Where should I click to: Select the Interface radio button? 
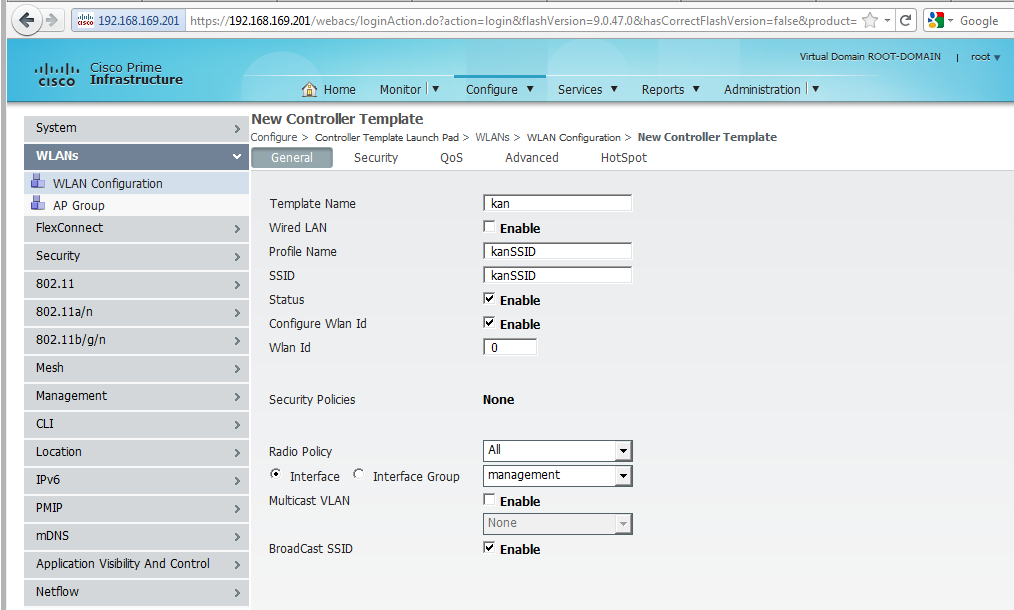point(275,474)
